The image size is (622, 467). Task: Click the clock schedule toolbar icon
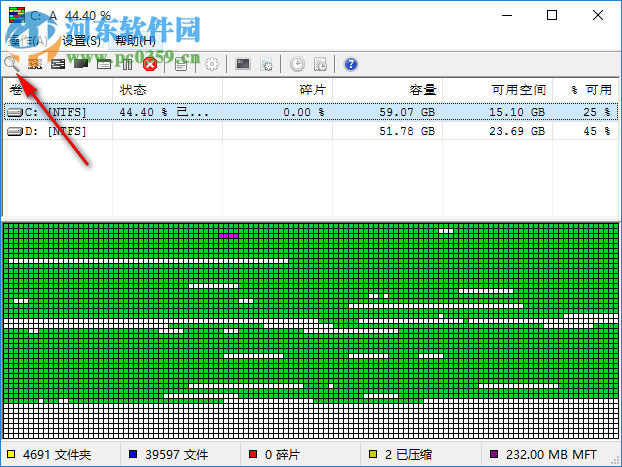pyautogui.click(x=297, y=64)
